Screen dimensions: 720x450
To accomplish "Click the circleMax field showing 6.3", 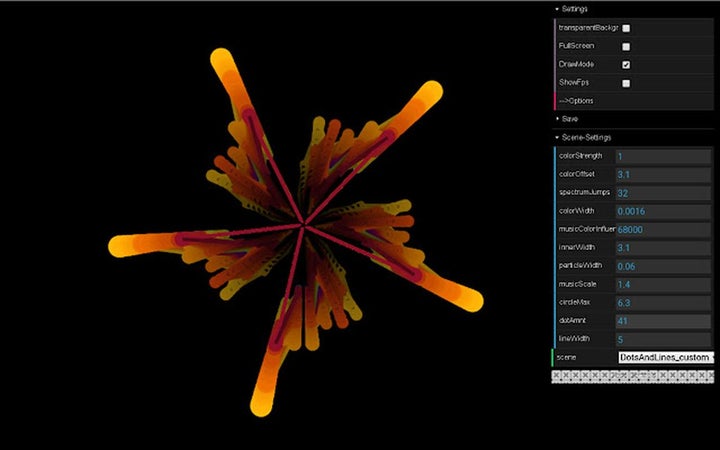I will tap(662, 302).
